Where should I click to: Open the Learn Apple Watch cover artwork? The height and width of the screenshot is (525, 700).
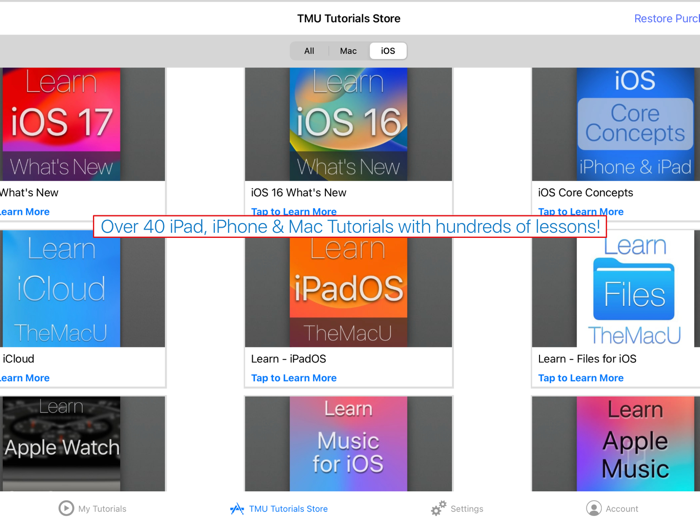point(61,444)
